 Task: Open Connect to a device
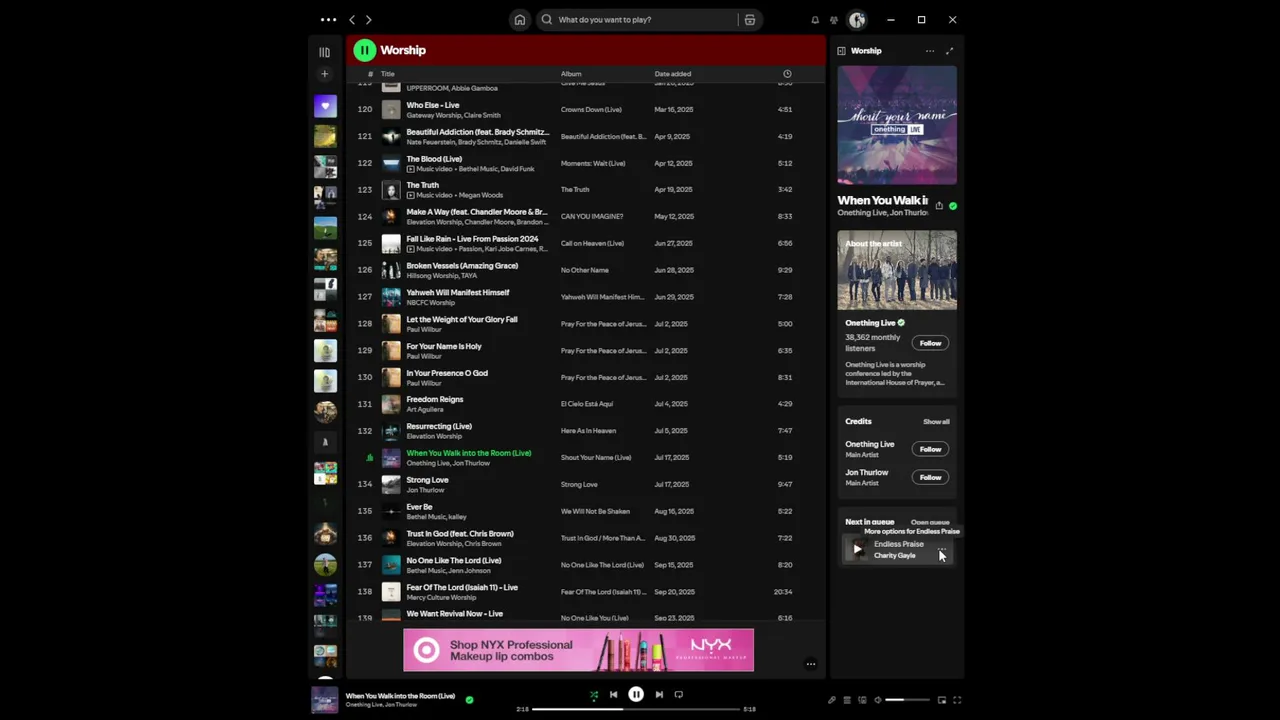(x=862, y=700)
